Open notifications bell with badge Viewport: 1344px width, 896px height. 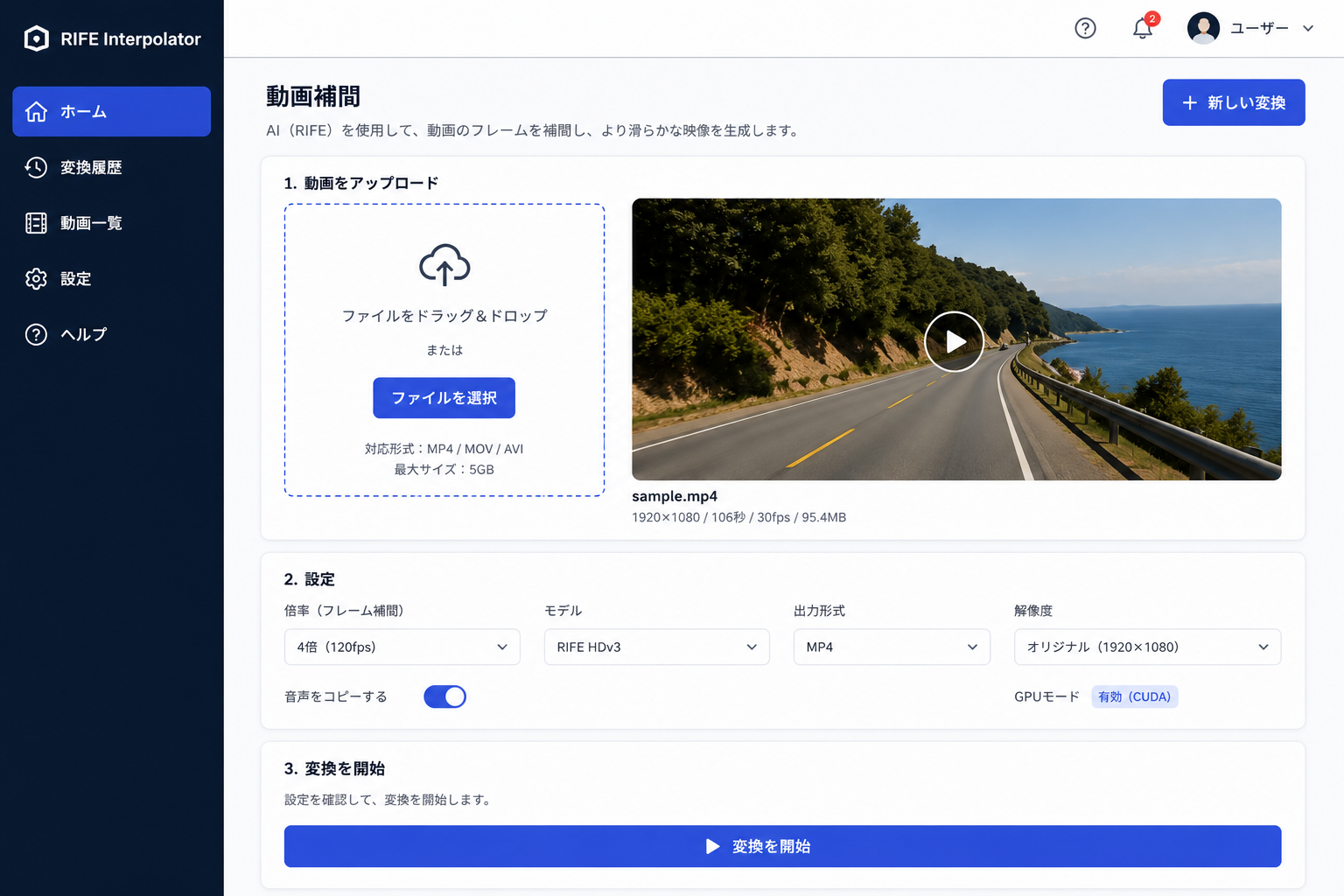[x=1143, y=28]
